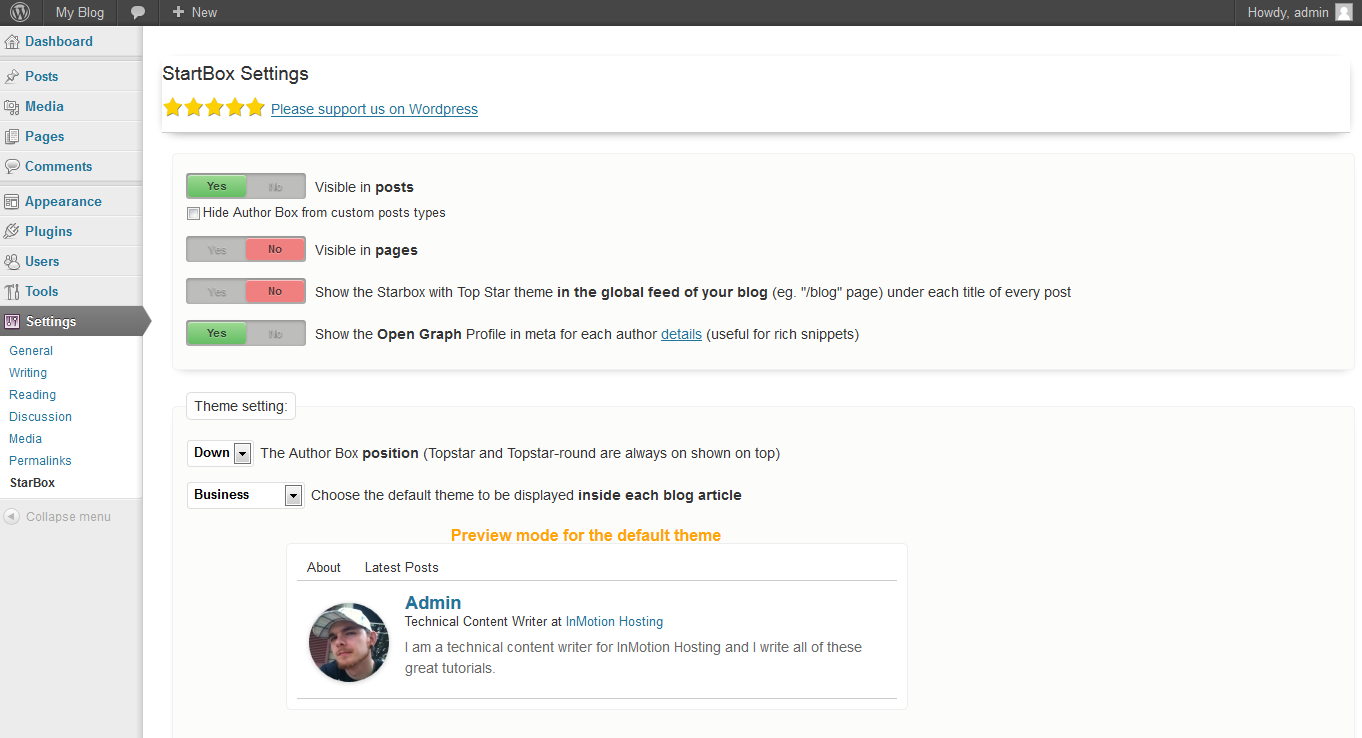
Task: Click the Users icon in sidebar
Action: [12, 262]
